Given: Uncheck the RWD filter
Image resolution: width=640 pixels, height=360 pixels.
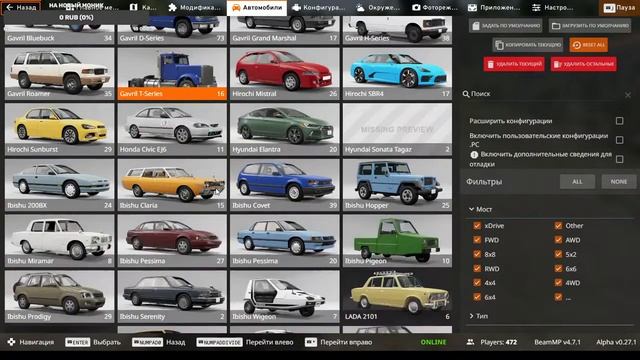Looking at the screenshot, I should (x=477, y=268).
